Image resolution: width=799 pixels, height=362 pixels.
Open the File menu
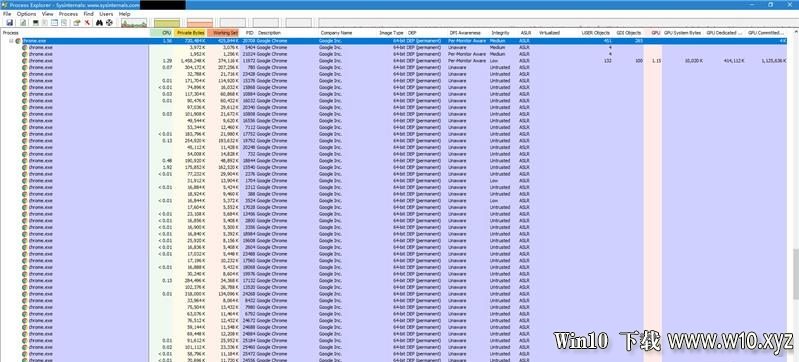[x=7, y=14]
